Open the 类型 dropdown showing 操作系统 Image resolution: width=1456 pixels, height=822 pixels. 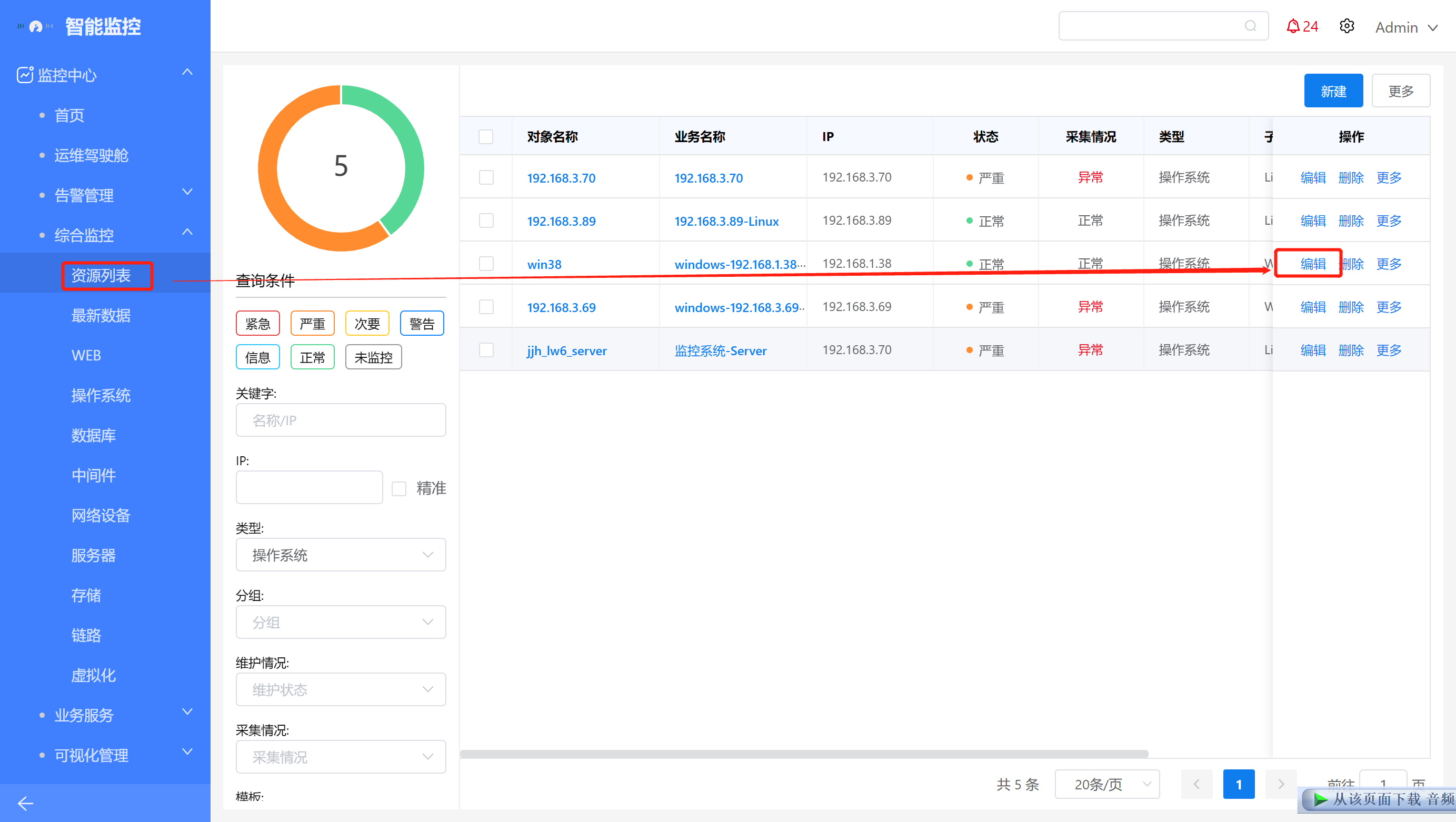tap(341, 555)
